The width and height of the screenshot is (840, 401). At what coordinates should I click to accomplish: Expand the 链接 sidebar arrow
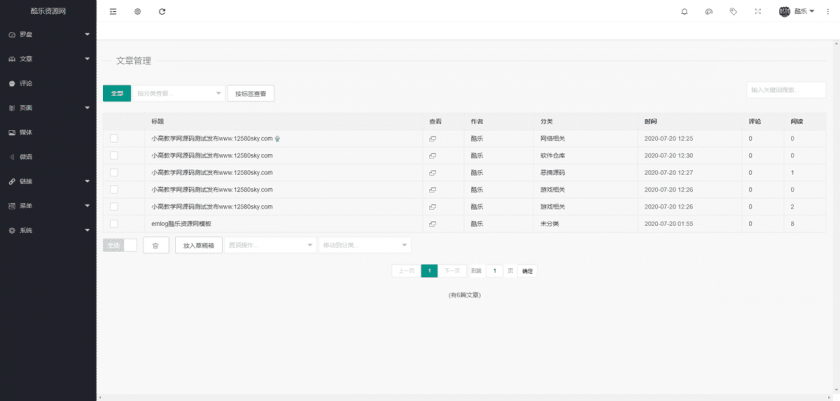(x=87, y=181)
